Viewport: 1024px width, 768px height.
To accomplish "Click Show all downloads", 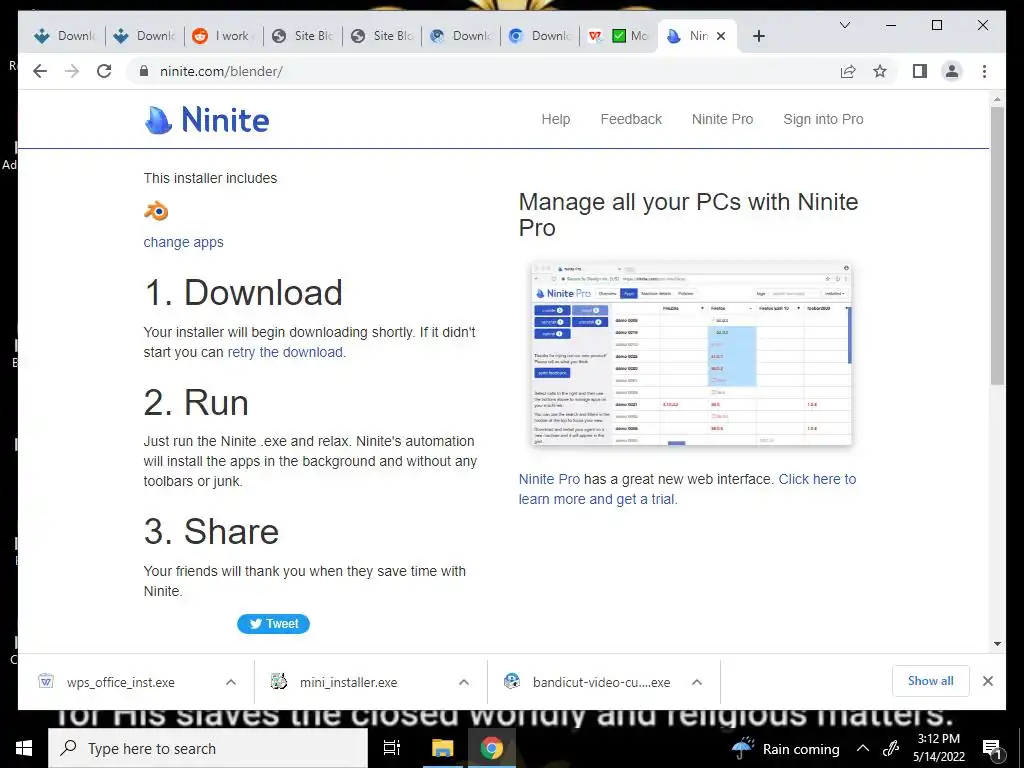I will [931, 681].
